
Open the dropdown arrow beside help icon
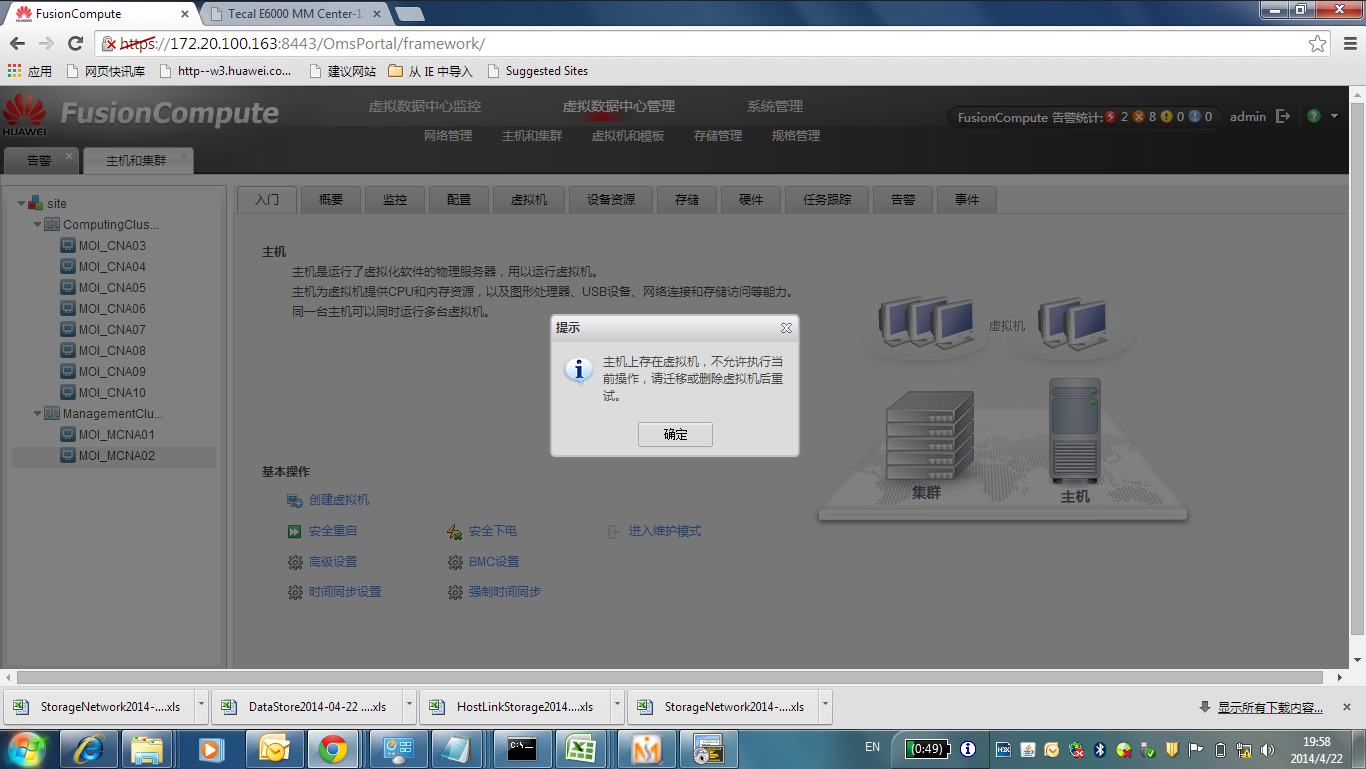tap(1334, 117)
